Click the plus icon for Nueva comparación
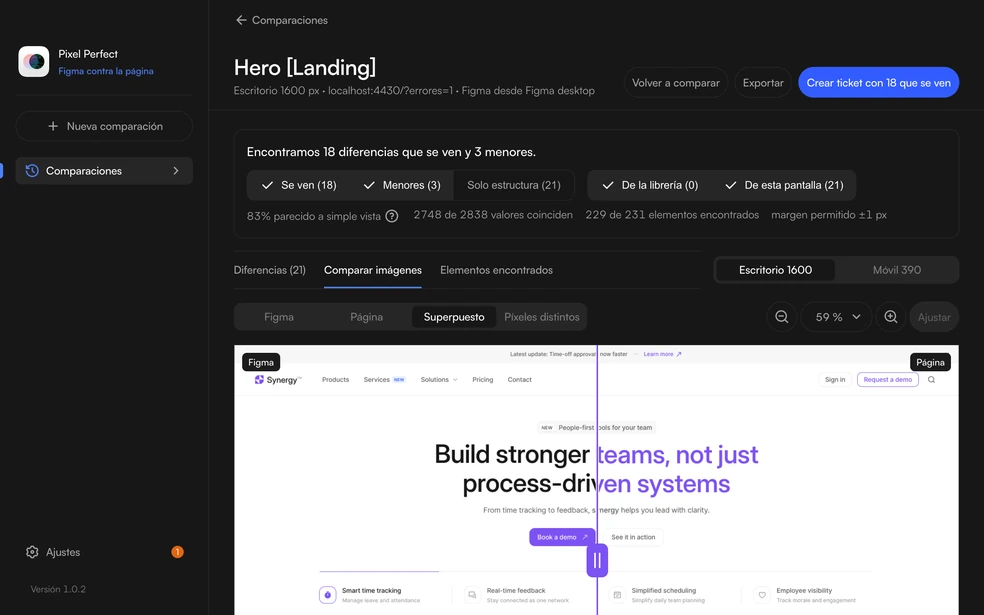Screen dimensions: 984x615 click(53, 126)
